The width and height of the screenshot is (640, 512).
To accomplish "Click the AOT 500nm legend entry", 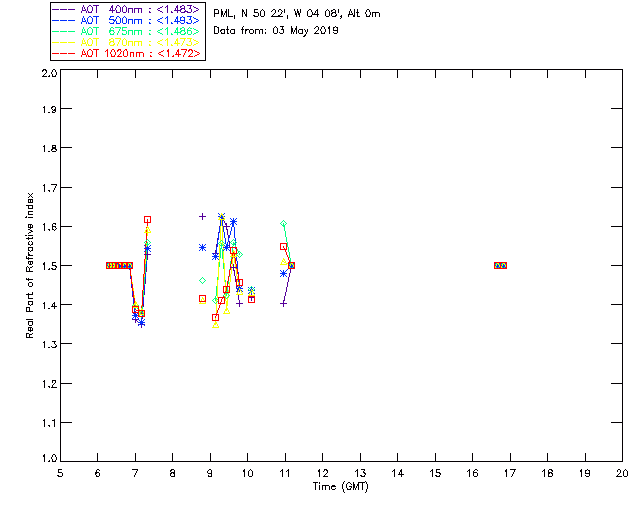I will pos(126,20).
